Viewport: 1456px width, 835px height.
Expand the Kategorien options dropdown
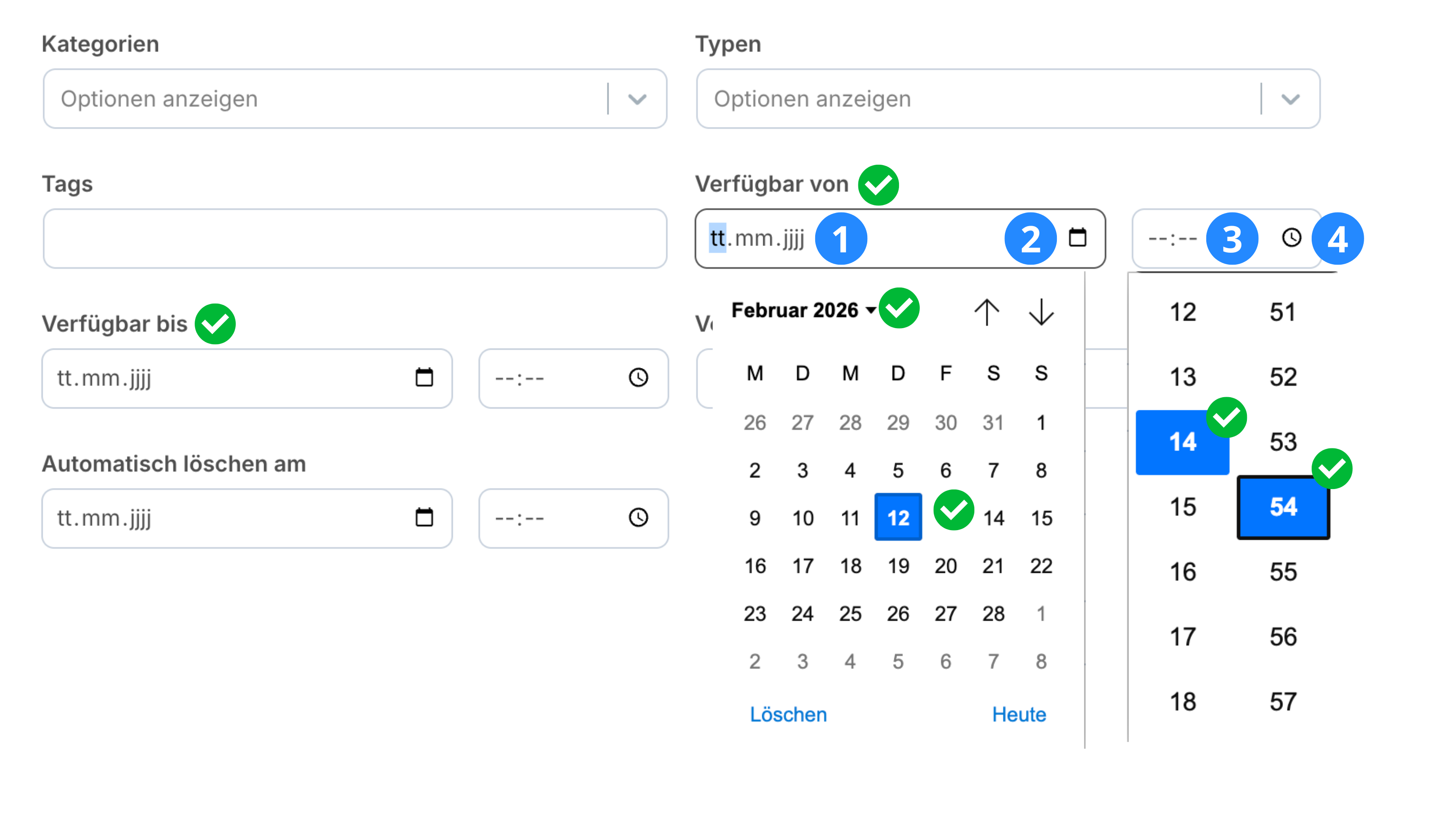click(x=637, y=99)
